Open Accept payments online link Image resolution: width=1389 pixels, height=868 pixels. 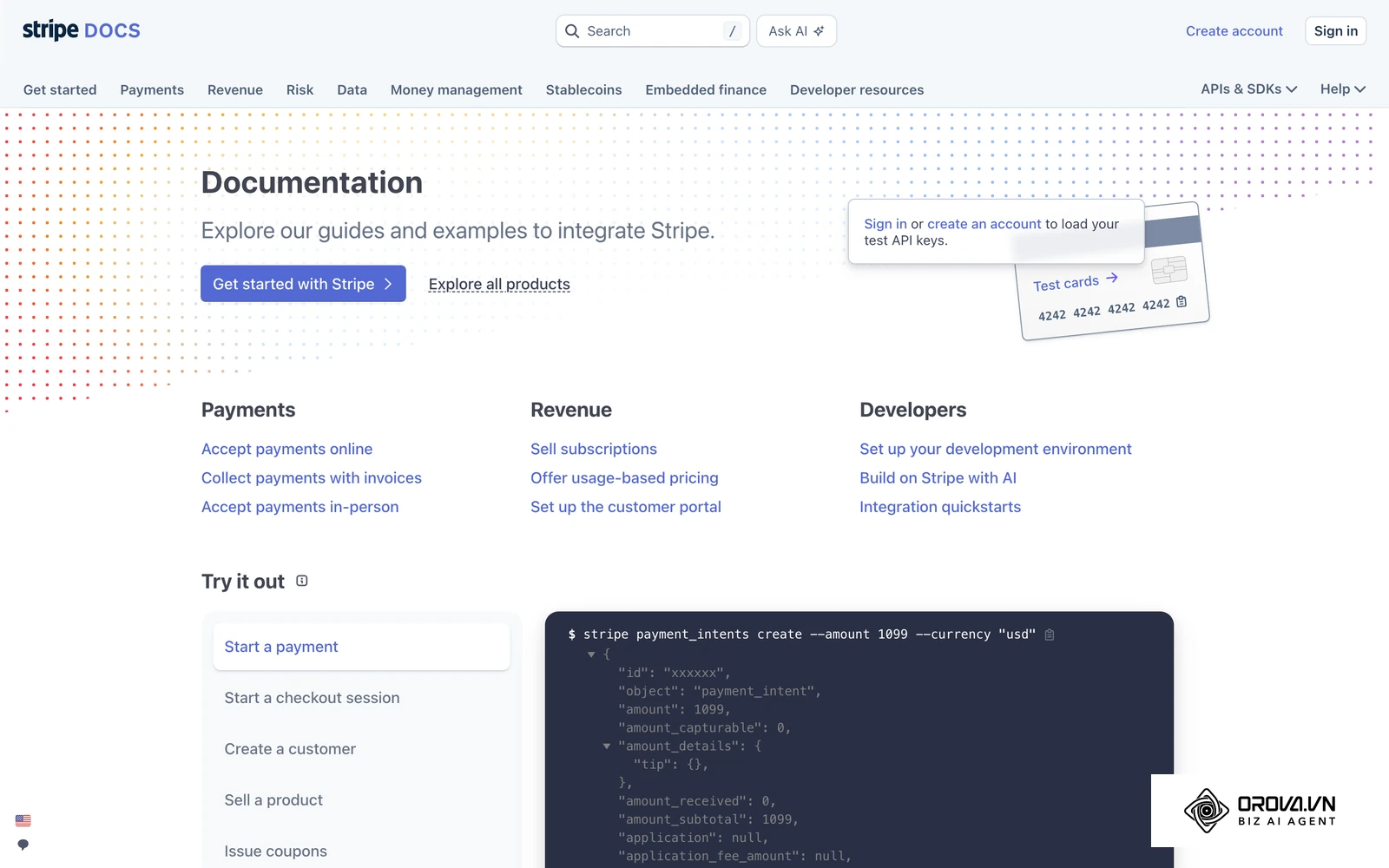286,449
